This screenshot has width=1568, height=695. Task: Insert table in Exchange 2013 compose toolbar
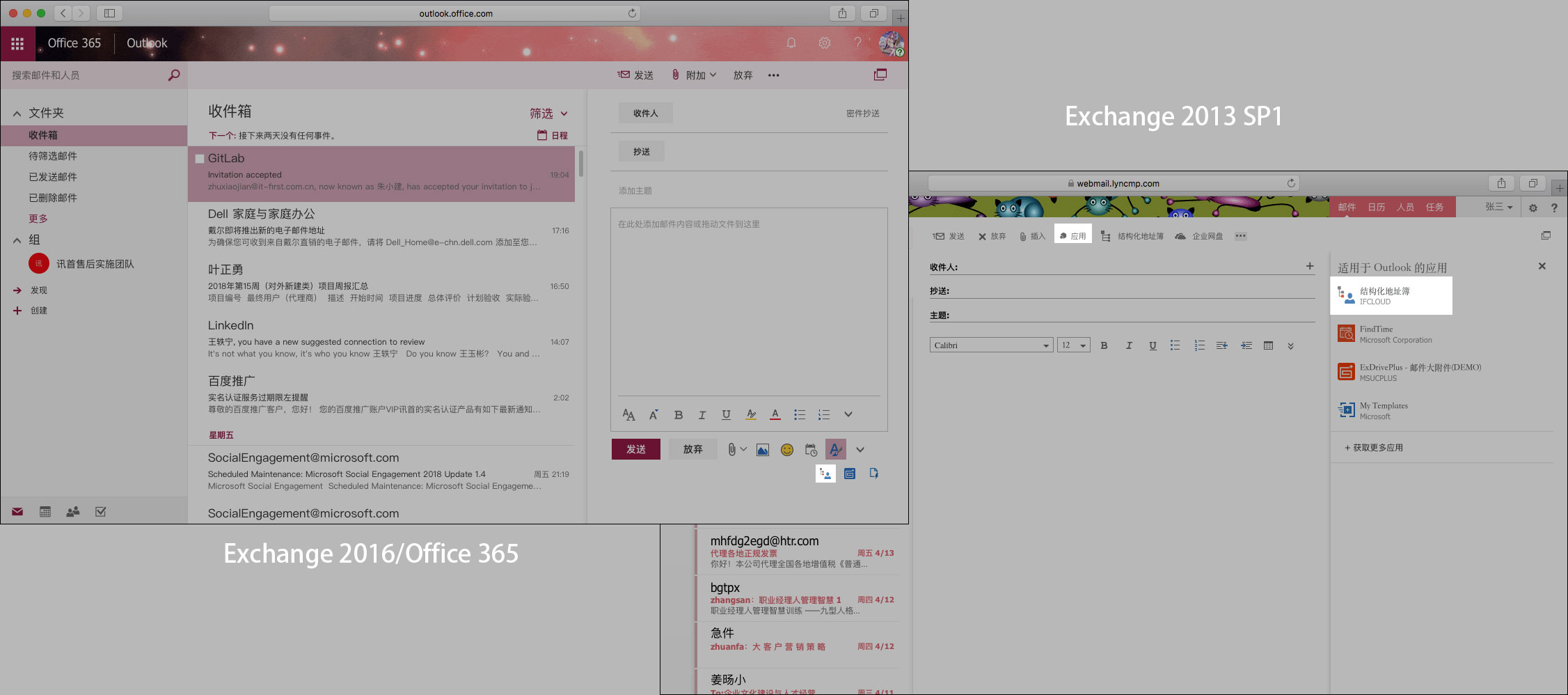[x=1268, y=345]
